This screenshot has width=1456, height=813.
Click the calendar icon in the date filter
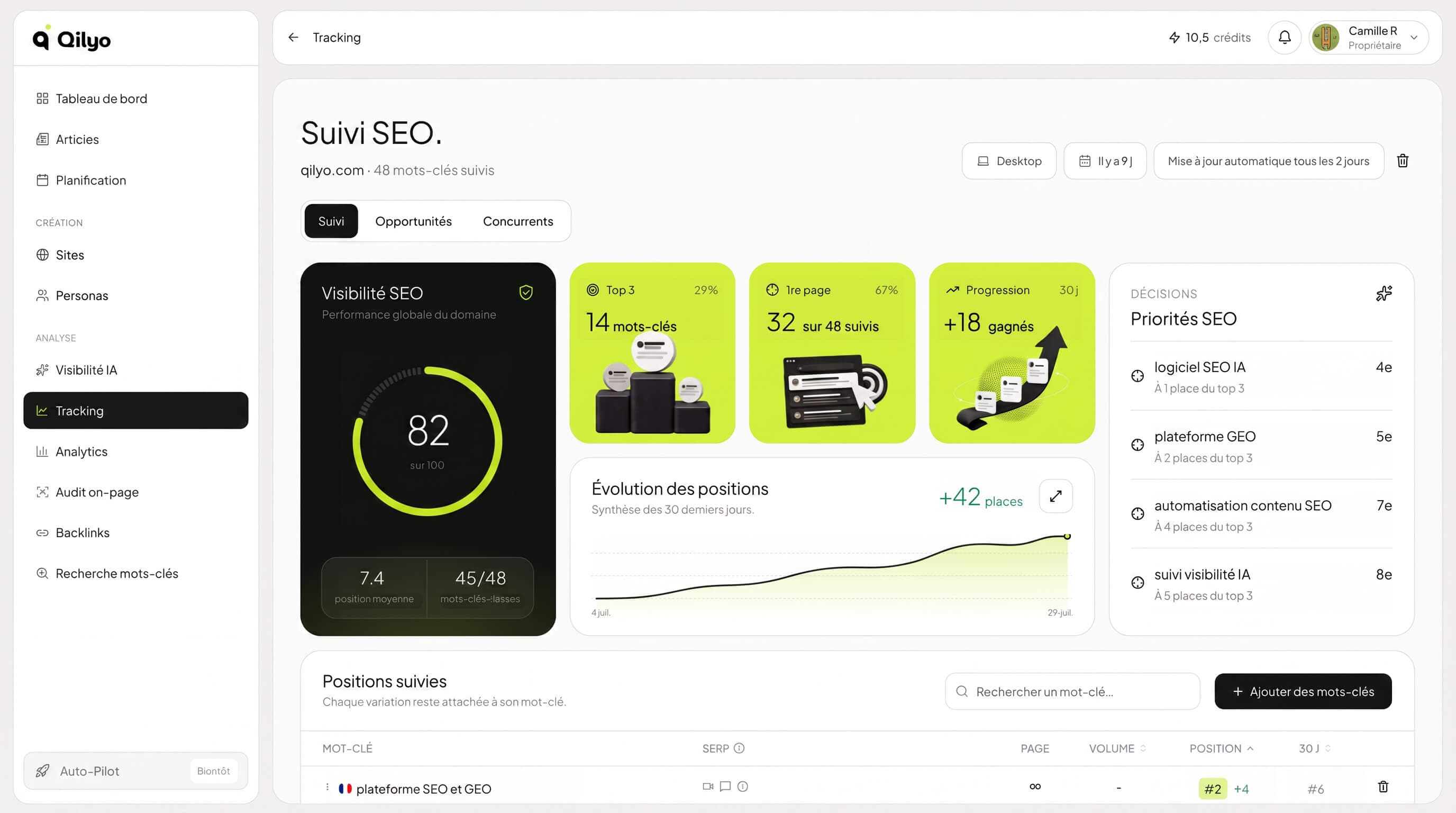pos(1084,161)
